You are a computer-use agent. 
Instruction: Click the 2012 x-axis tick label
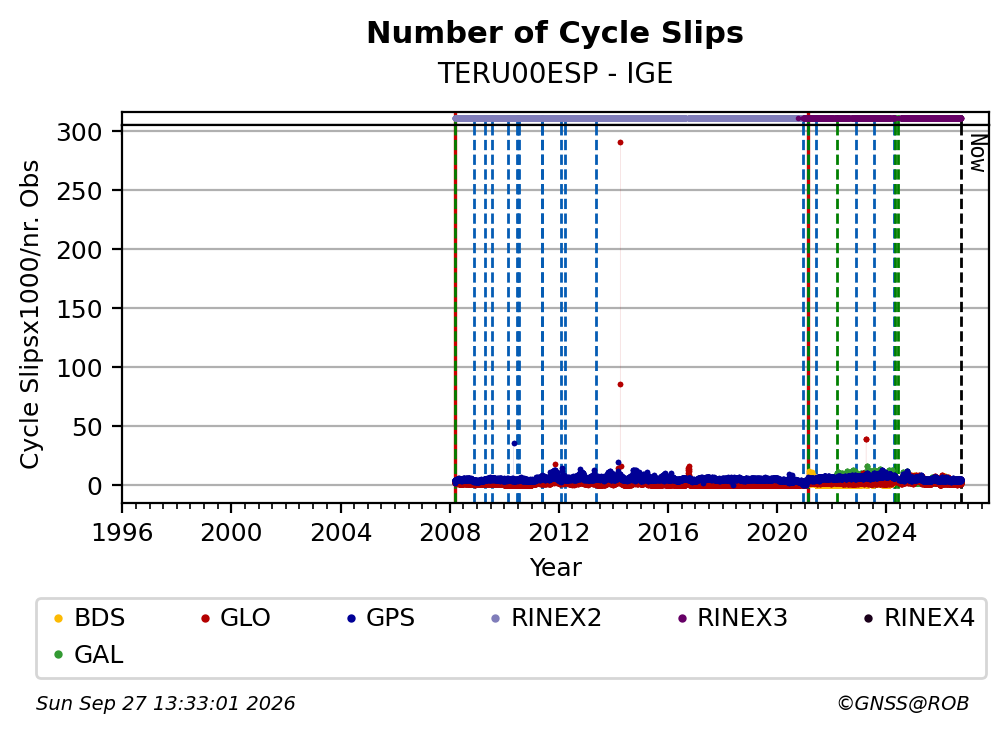click(x=559, y=533)
